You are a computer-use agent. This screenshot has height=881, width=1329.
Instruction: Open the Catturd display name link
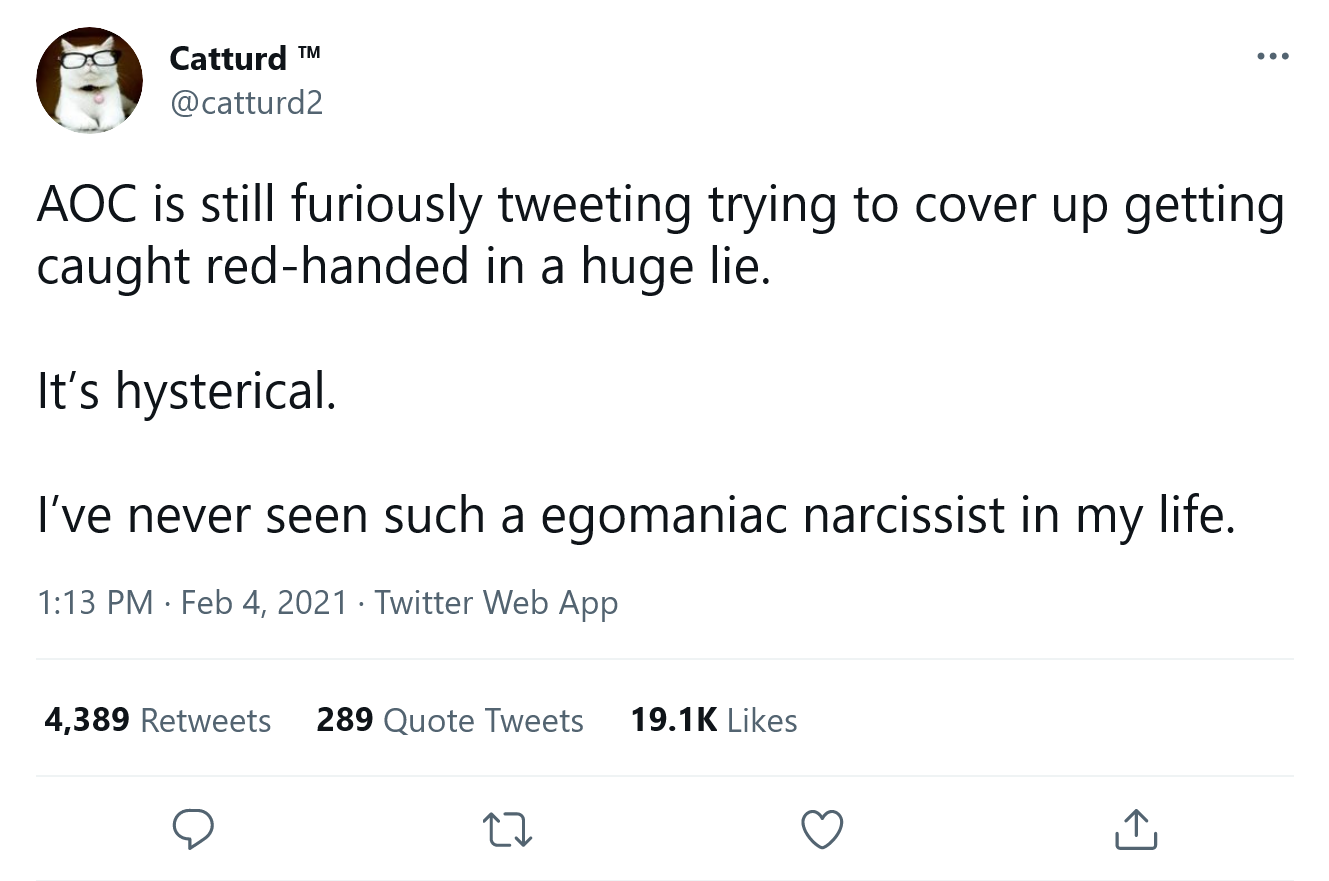228,58
